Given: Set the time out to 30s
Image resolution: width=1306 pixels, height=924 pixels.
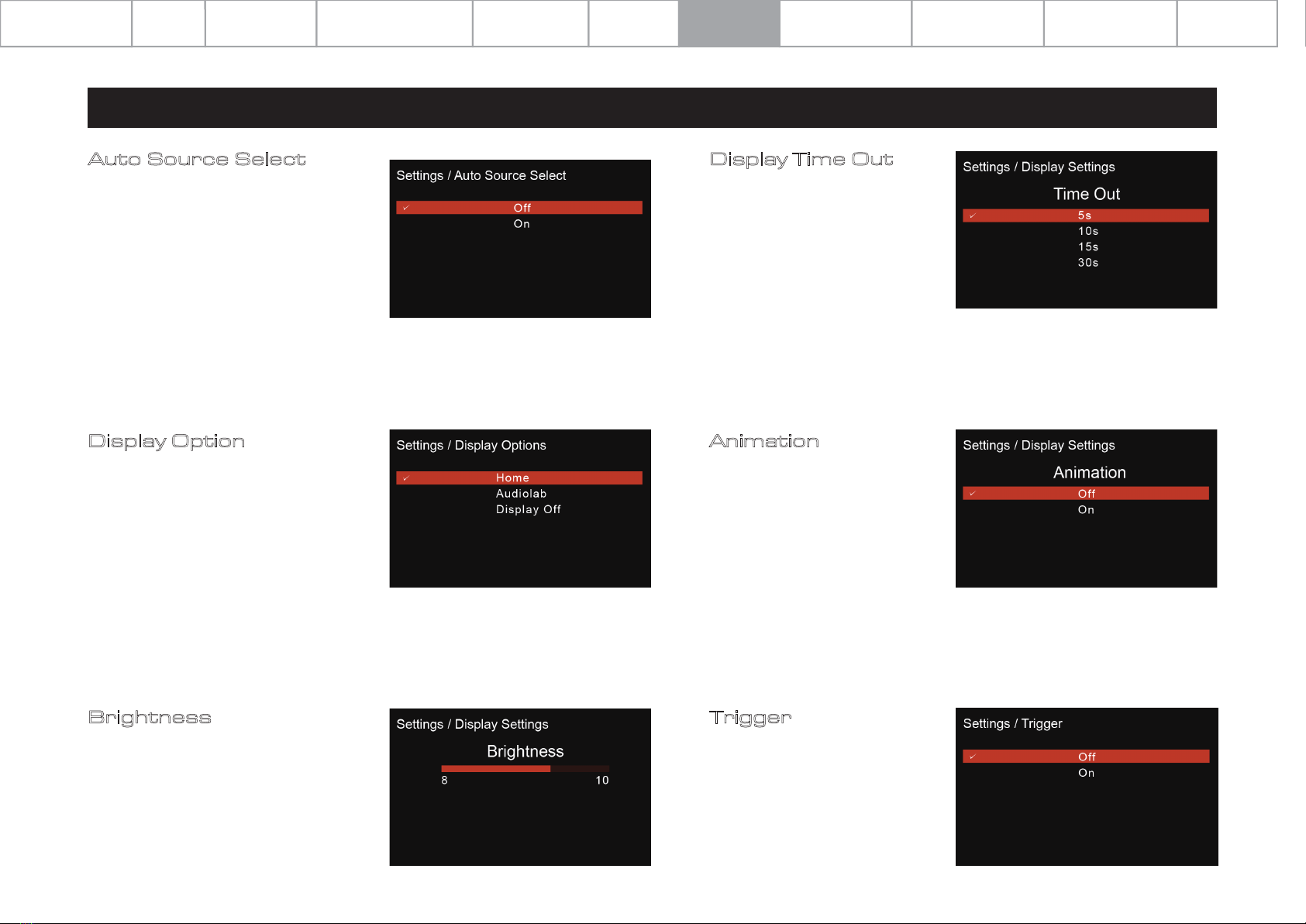Looking at the screenshot, I should point(1087,263).
